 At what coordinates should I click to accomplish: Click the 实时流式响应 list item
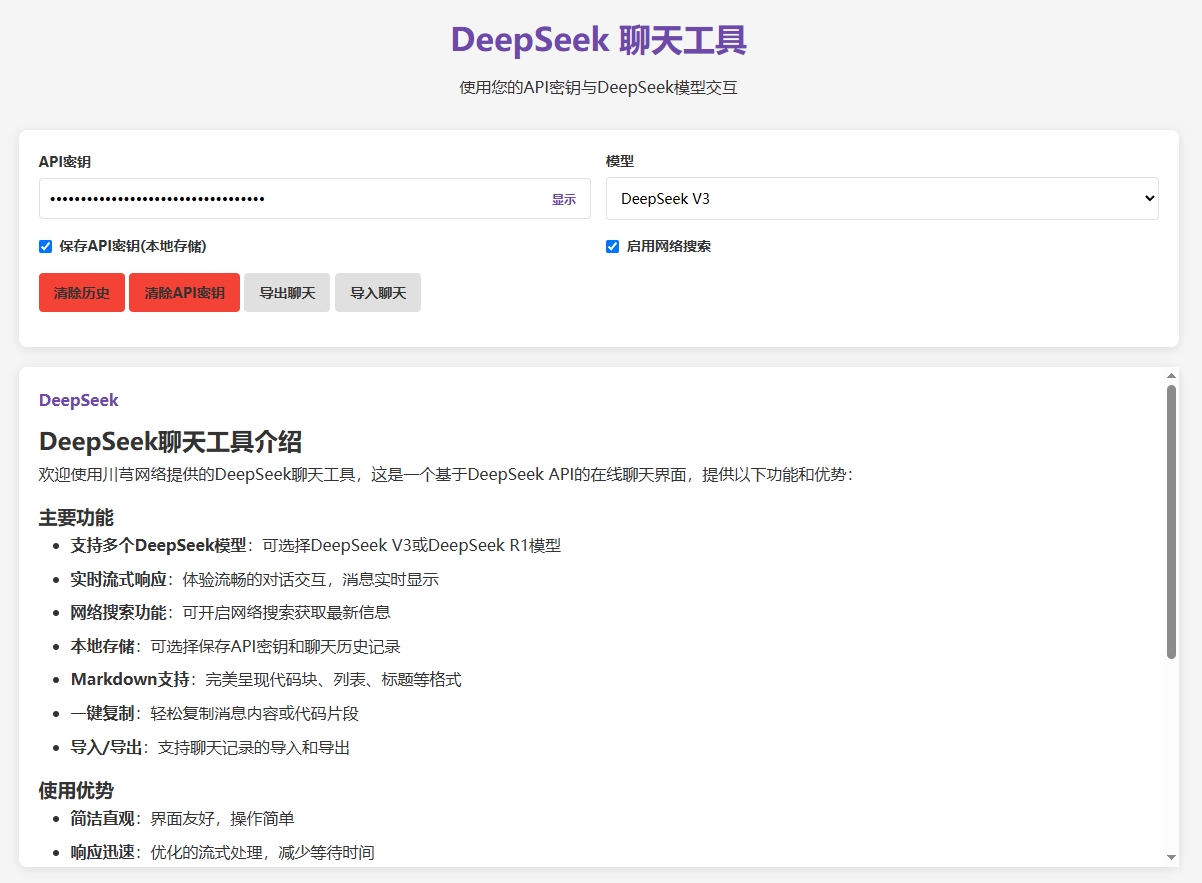pos(255,579)
